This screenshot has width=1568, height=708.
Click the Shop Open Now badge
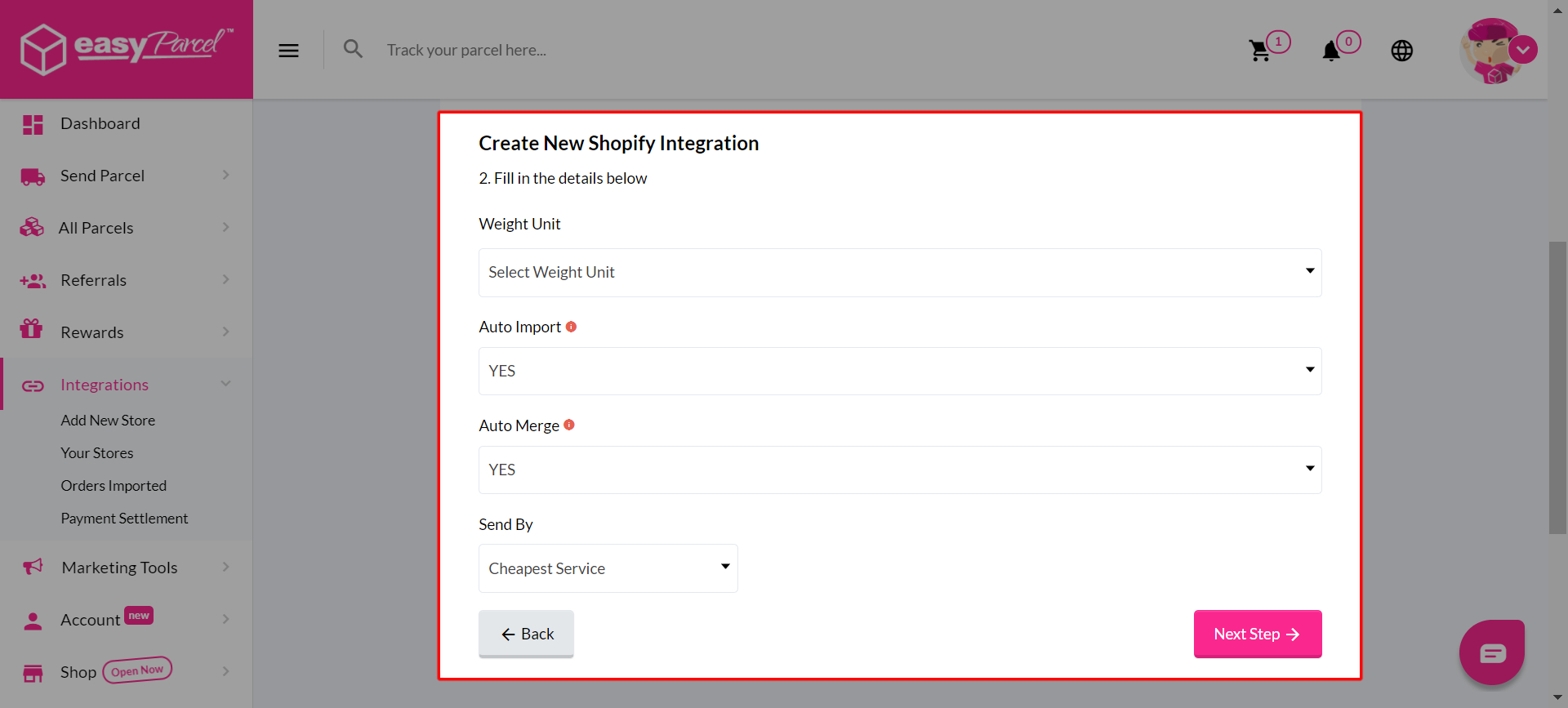tap(137, 670)
